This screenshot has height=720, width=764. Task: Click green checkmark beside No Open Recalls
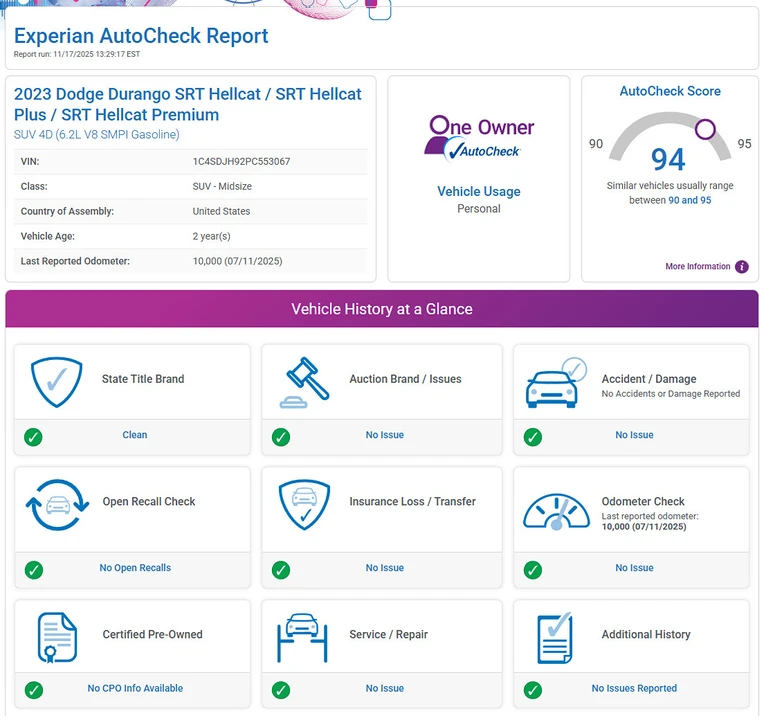[34, 569]
